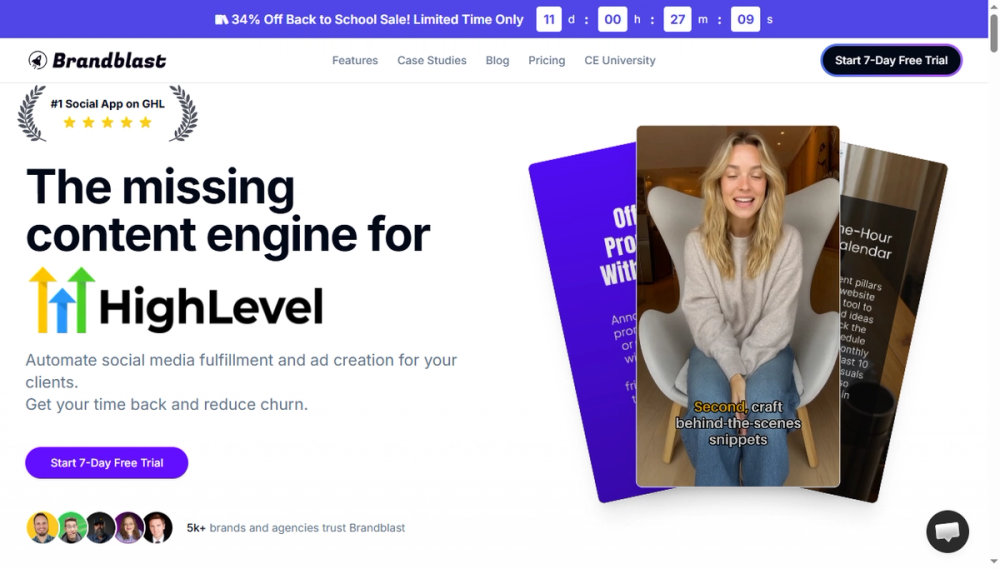The height and width of the screenshot is (569, 1000).
Task: Click 'Automate social media fulfillment' paragraph
Action: click(x=241, y=371)
